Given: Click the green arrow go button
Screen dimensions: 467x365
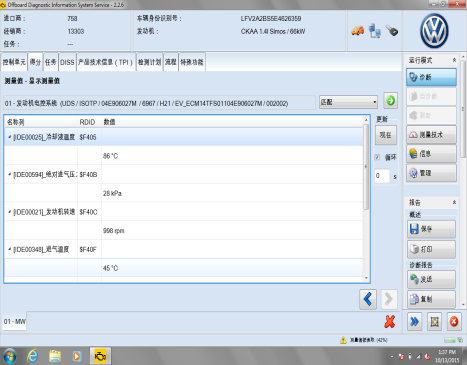Looking at the screenshot, I should [x=390, y=100].
